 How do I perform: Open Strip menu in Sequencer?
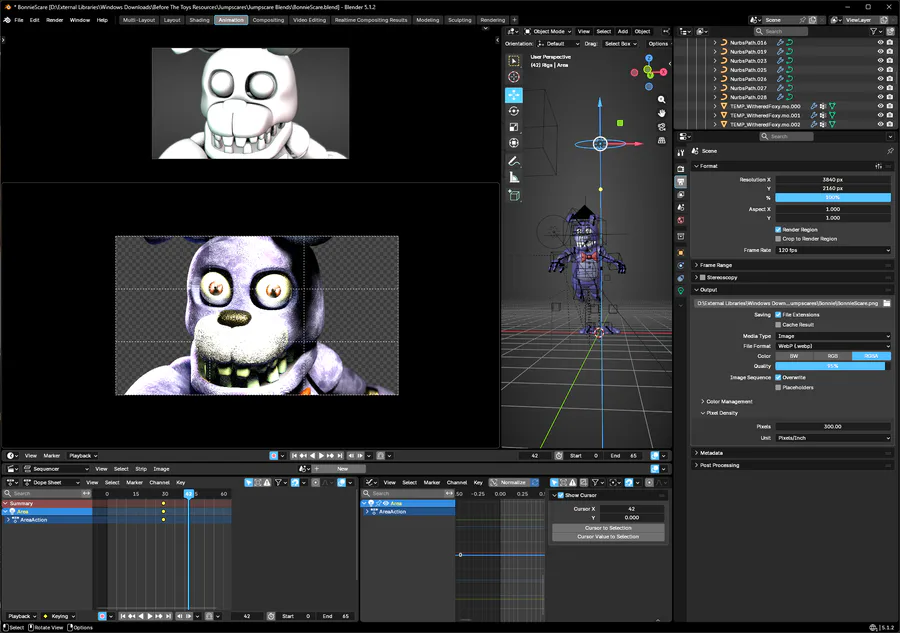tap(141, 469)
